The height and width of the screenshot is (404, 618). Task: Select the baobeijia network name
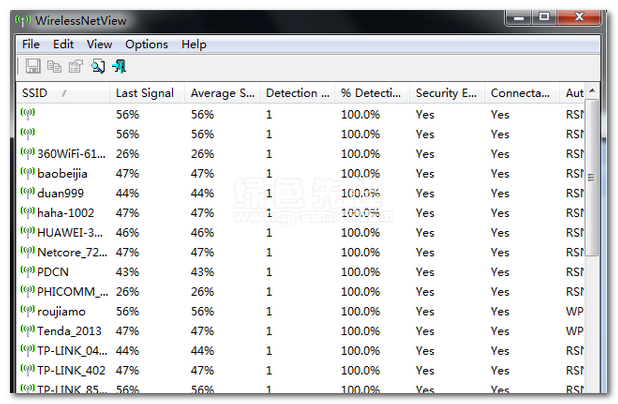pos(62,173)
